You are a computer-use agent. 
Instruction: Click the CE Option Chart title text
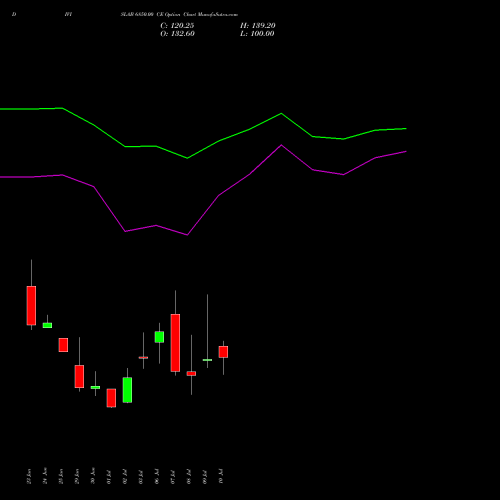pos(179,15)
